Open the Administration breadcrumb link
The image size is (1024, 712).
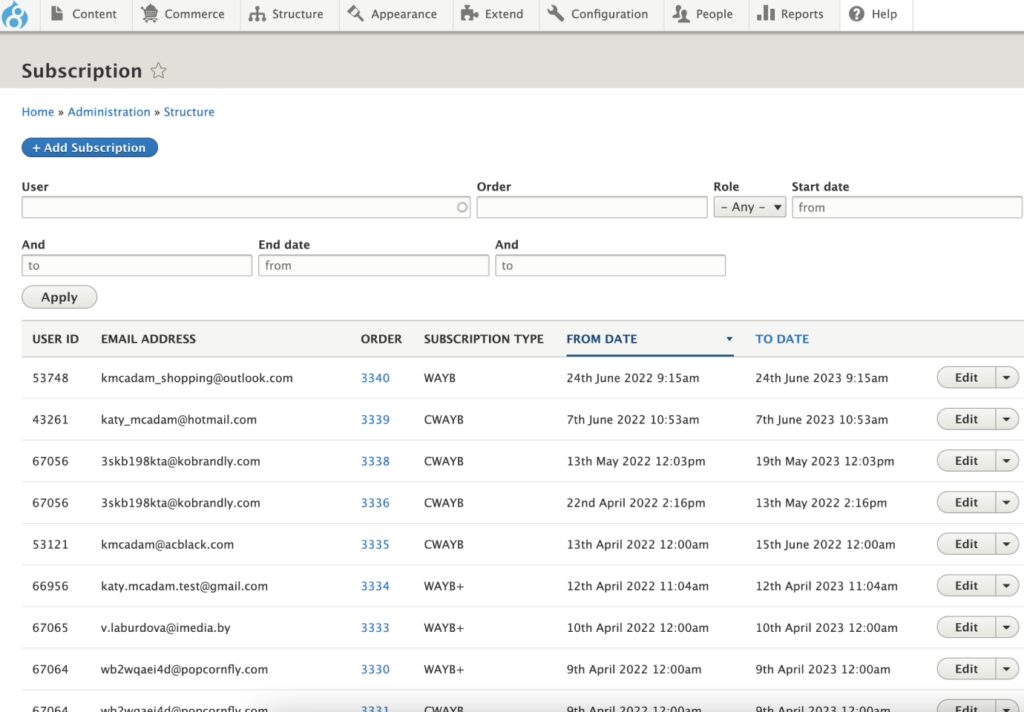pos(109,112)
